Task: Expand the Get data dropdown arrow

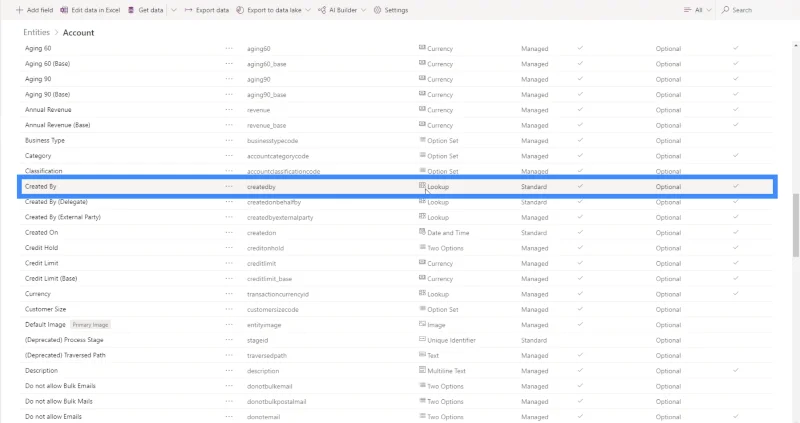Action: pos(173,10)
